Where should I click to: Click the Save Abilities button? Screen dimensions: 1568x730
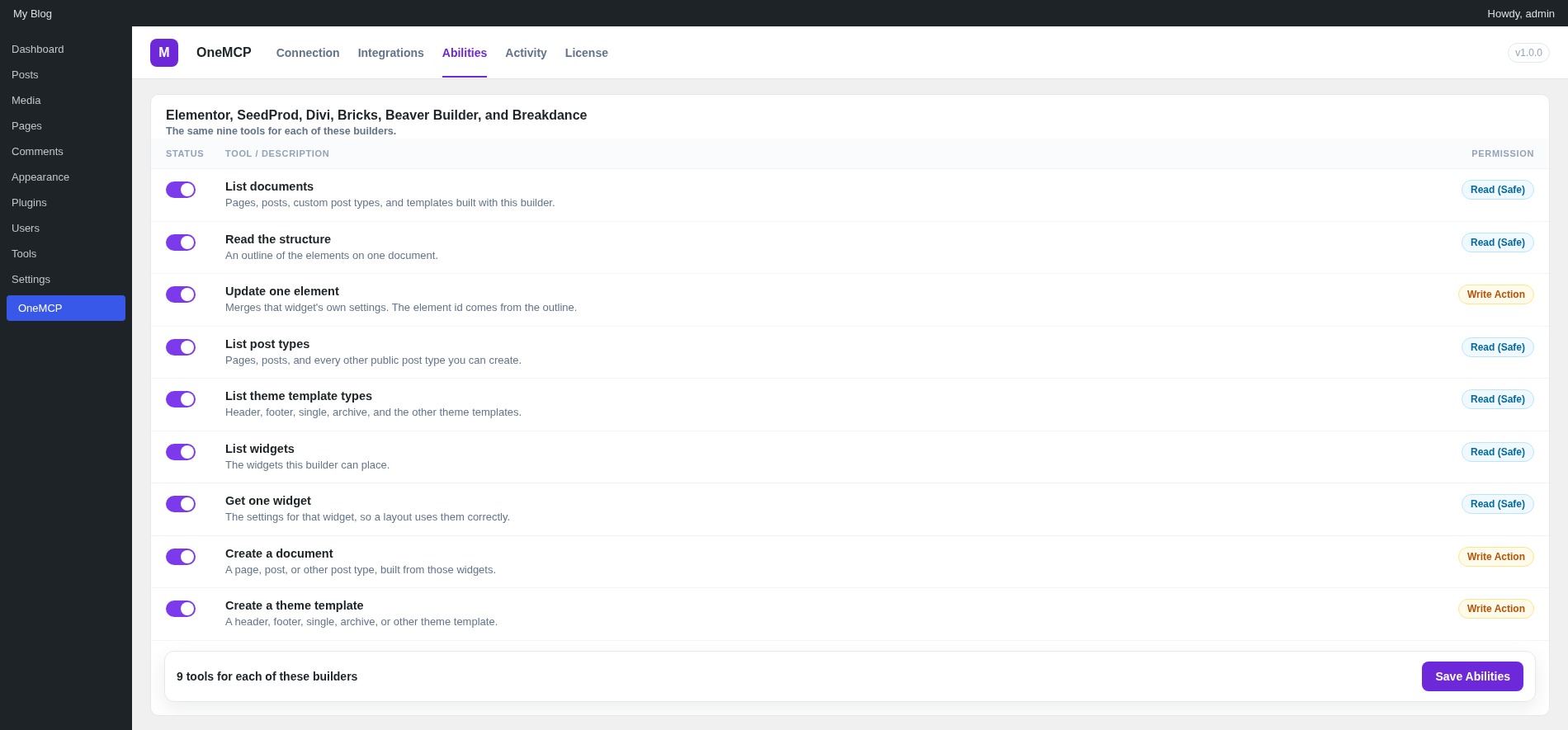(1472, 676)
